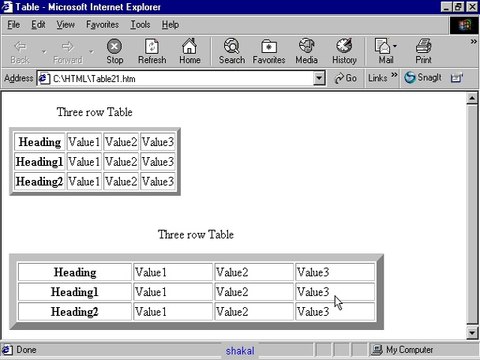The image size is (480, 360).
Task: Click the page icon in address bar
Action: (43, 79)
